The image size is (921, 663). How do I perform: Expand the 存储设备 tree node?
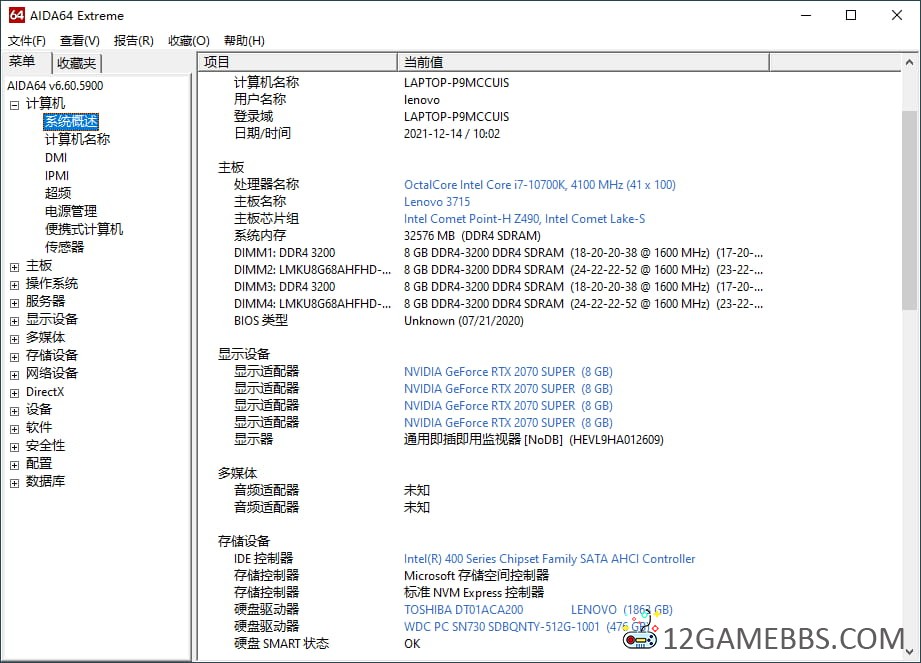(15, 356)
